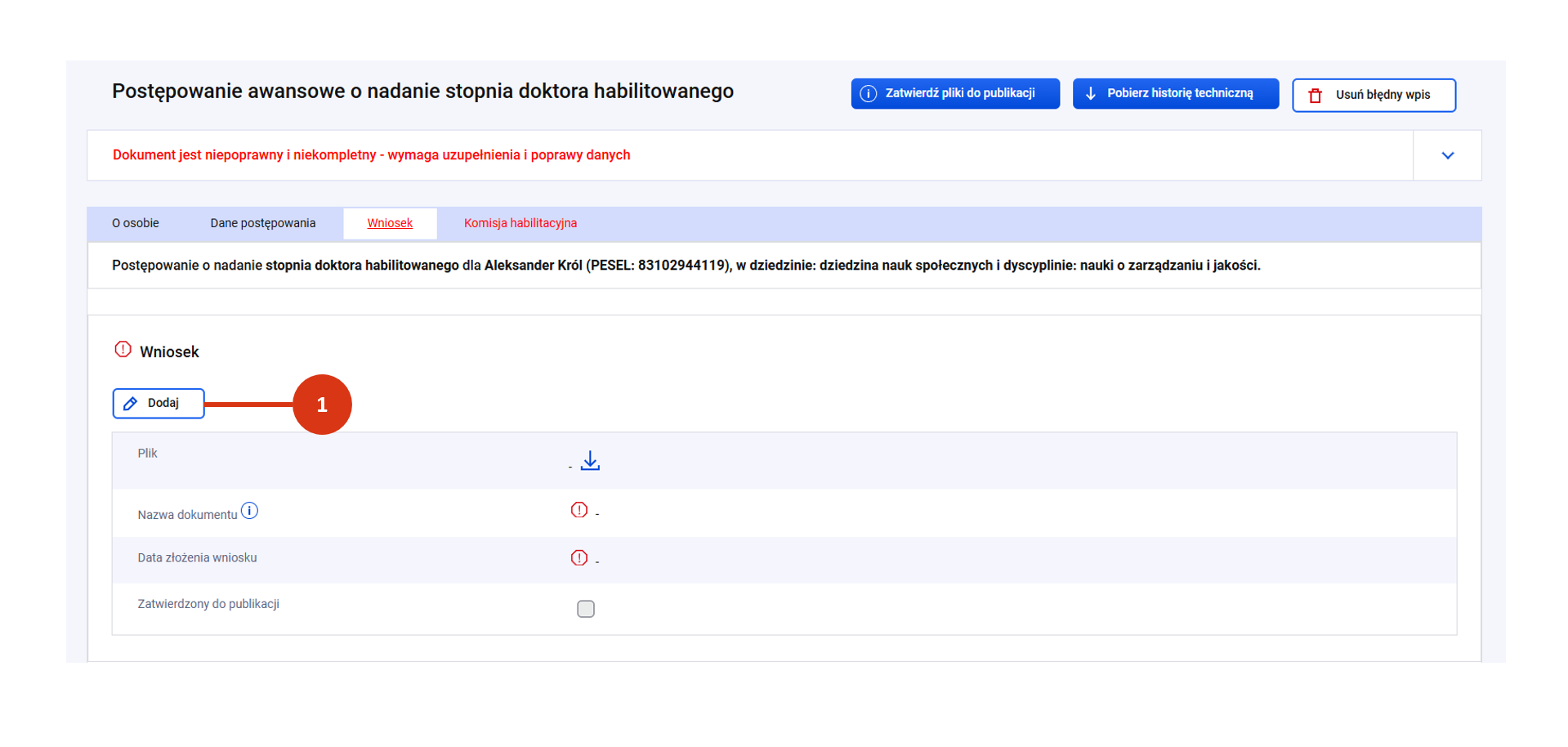Click info icon next to Nazwa dokumentu
The height and width of the screenshot is (747, 1568).
pyautogui.click(x=250, y=512)
